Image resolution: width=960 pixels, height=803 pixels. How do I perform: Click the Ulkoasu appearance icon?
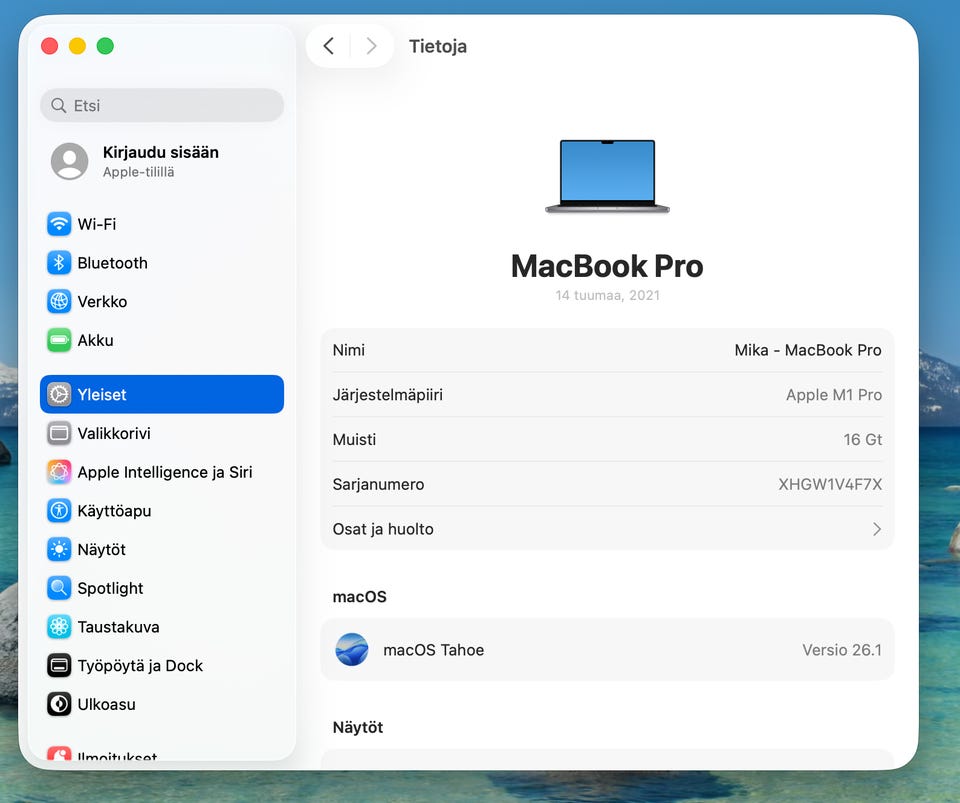[59, 704]
